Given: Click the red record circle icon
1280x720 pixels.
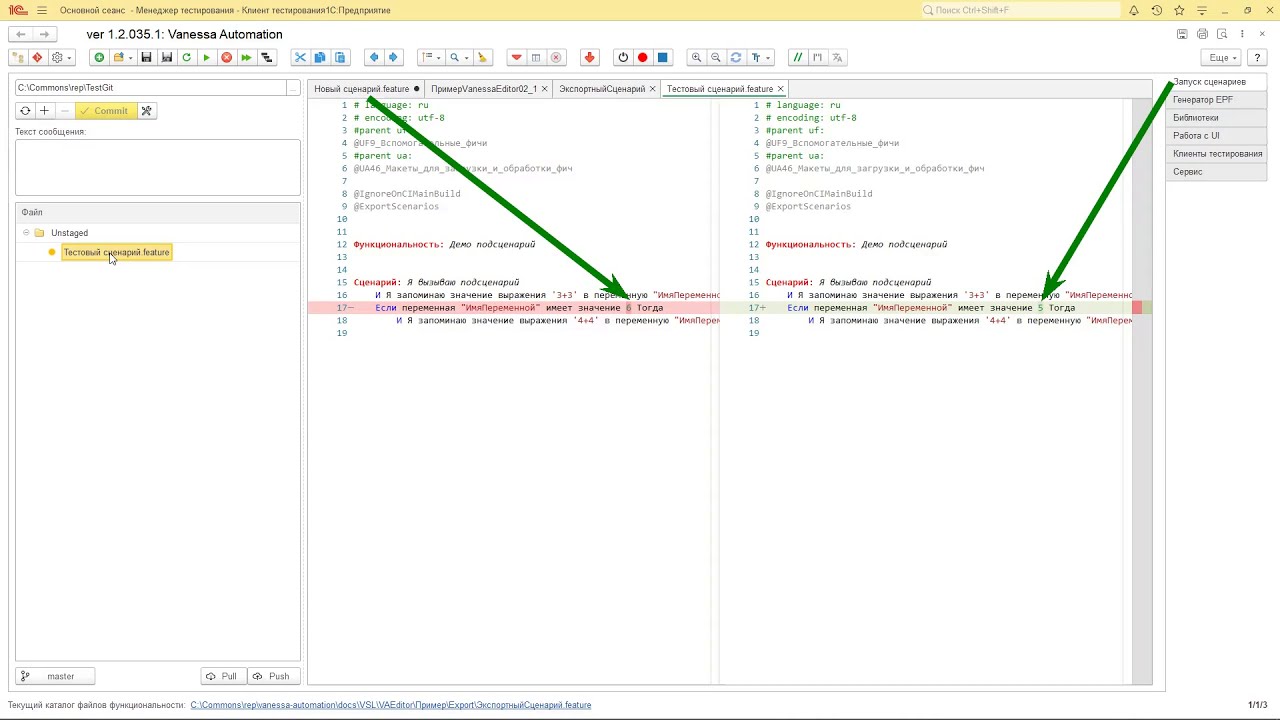Looking at the screenshot, I should click(x=642, y=58).
